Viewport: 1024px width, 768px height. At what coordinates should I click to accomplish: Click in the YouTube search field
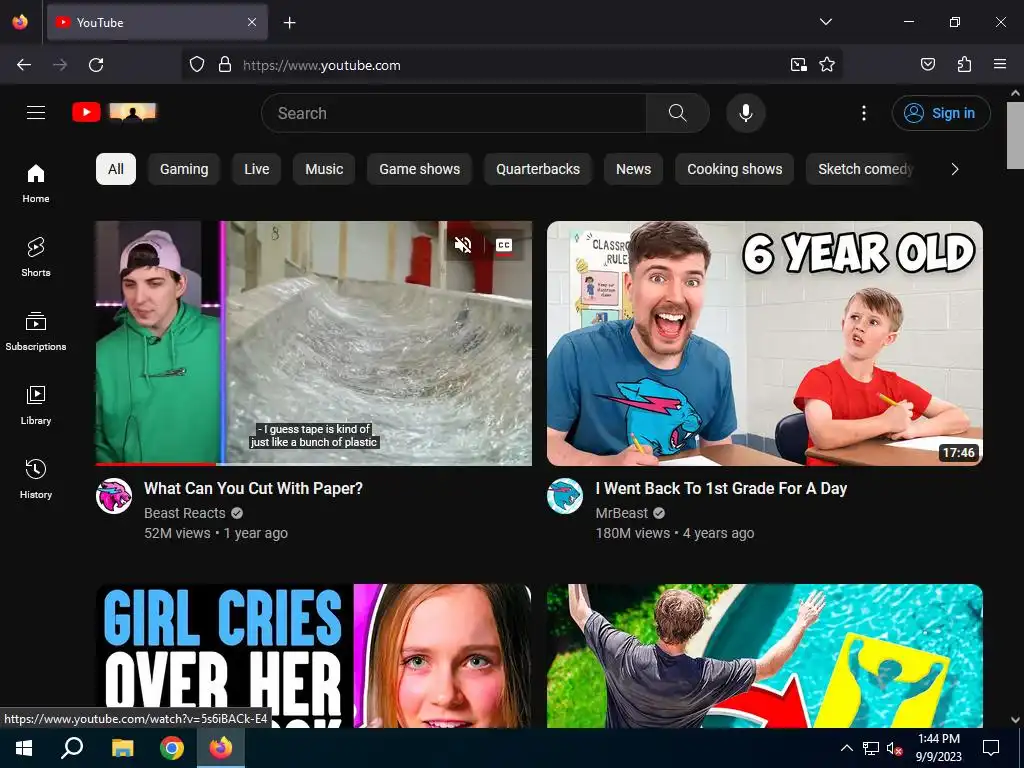point(454,113)
